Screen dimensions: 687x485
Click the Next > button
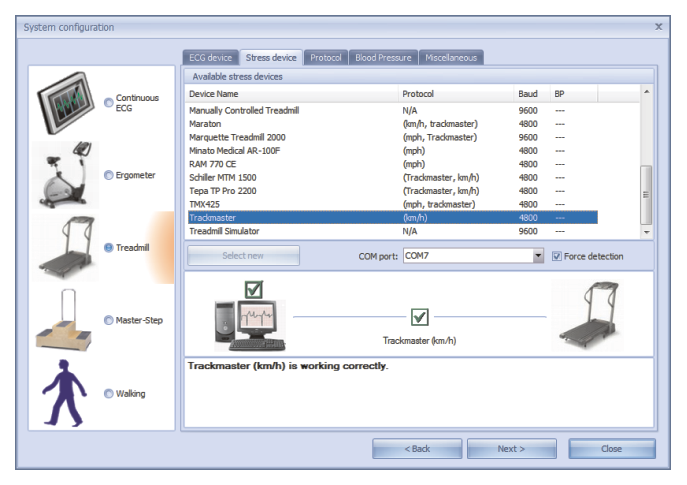pos(512,449)
